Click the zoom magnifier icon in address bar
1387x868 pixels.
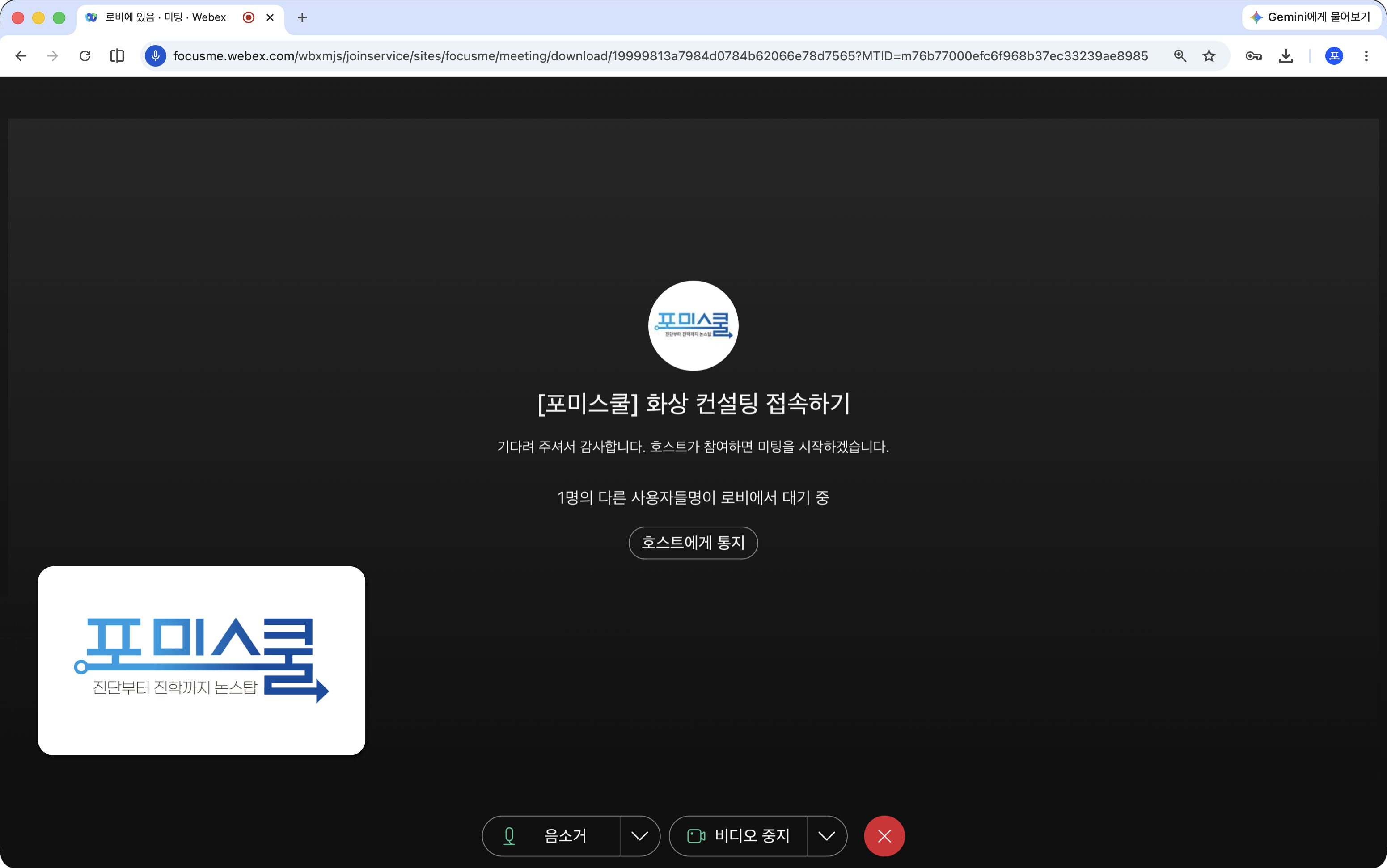click(x=1180, y=56)
